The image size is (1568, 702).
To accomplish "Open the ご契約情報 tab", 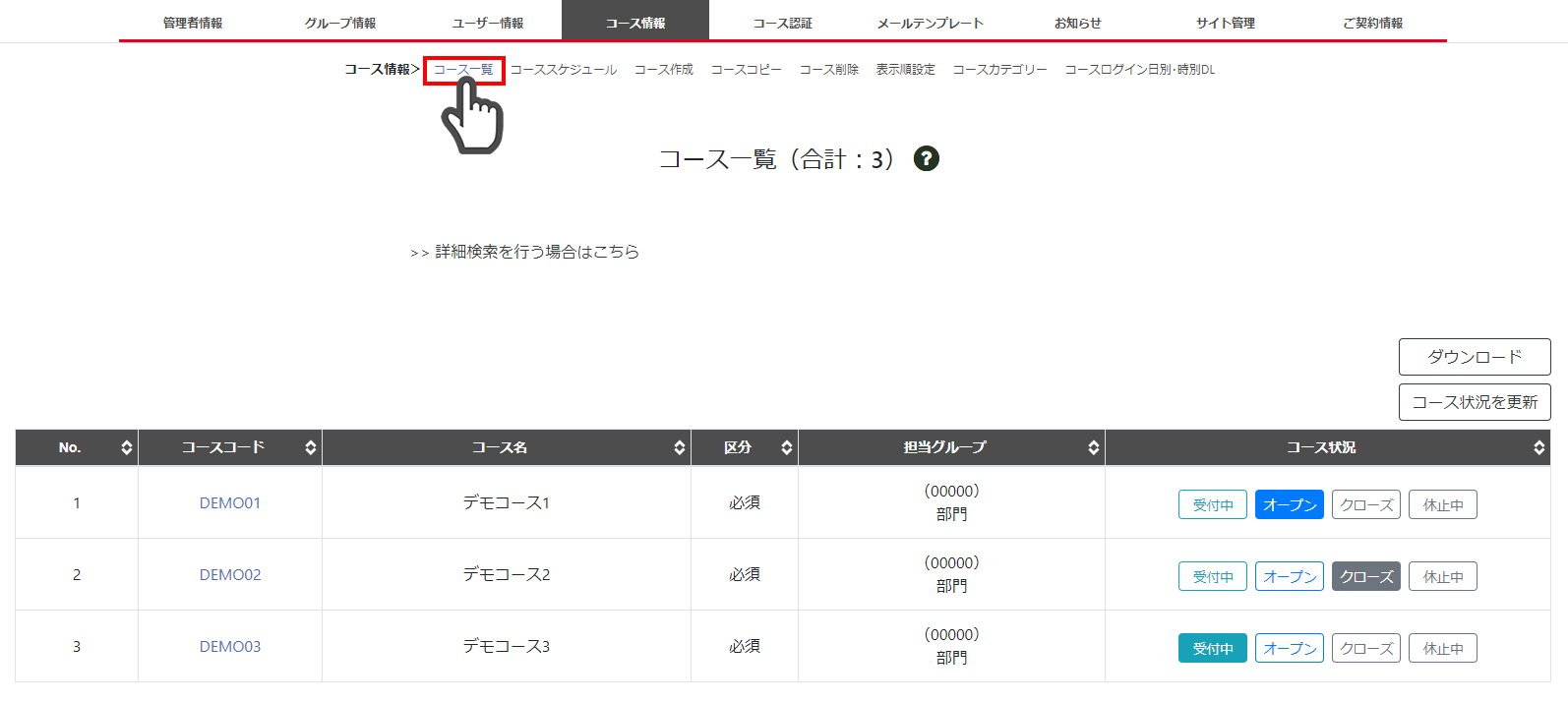I will [x=1373, y=22].
